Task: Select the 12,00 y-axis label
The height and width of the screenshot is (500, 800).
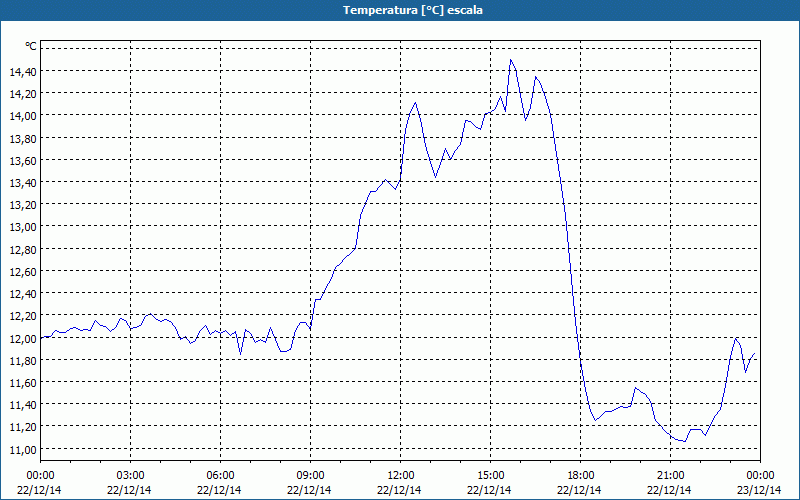Action: click(23, 338)
